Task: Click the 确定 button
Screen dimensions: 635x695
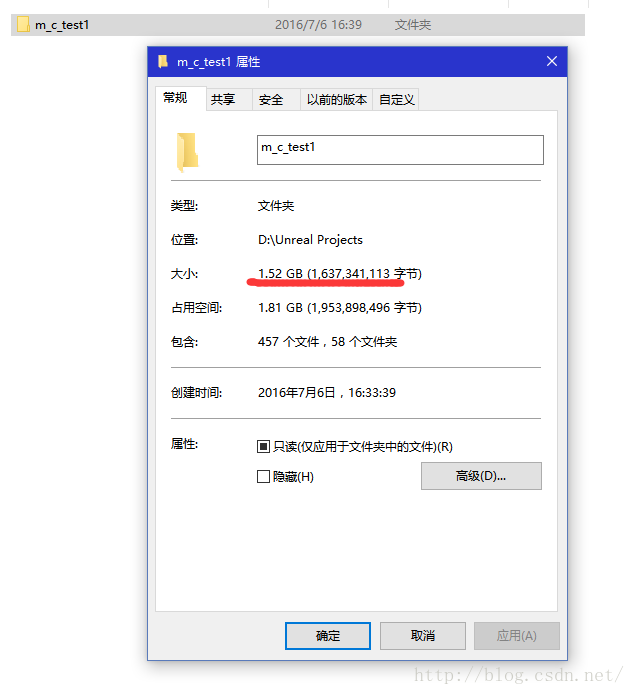Action: click(328, 636)
